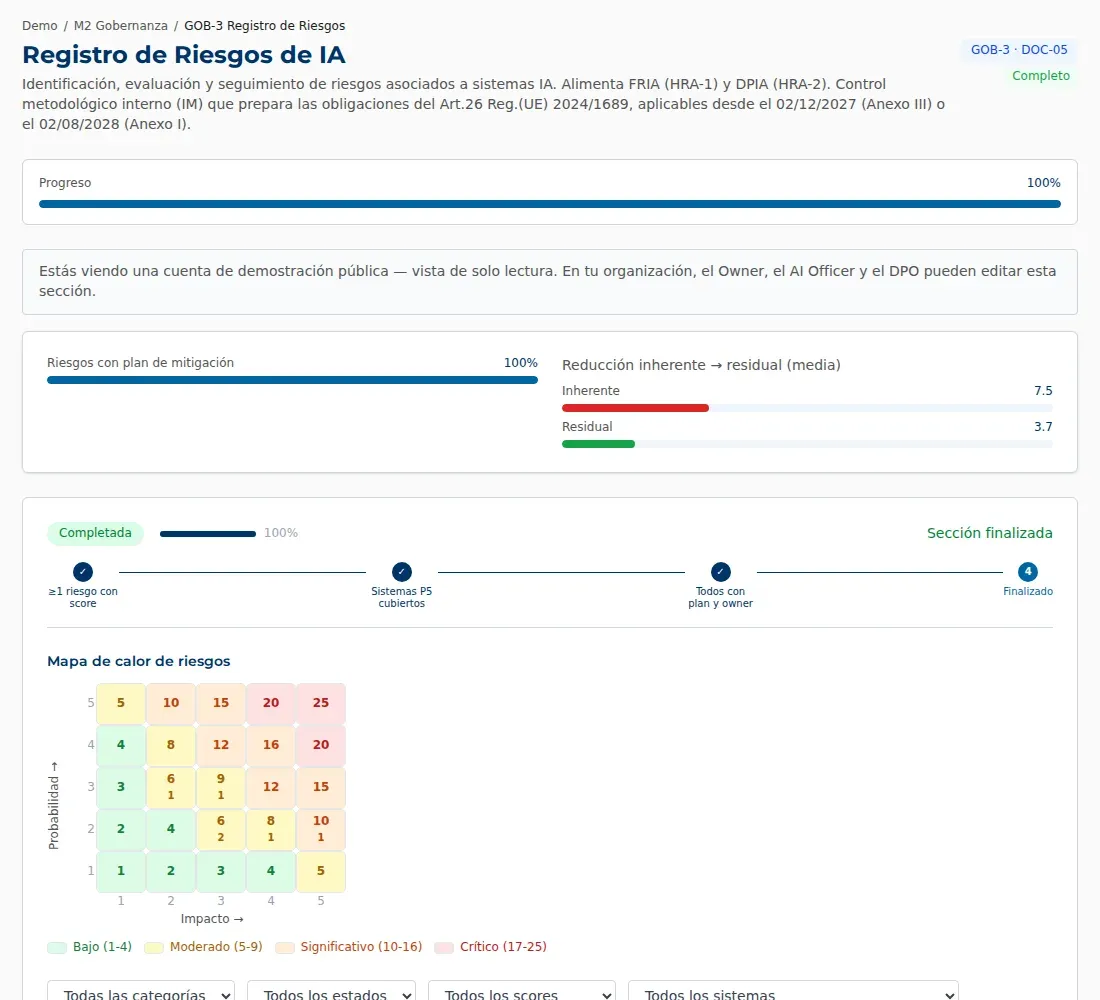
Task: Open the Todas las categorías dropdown
Action: point(141,992)
